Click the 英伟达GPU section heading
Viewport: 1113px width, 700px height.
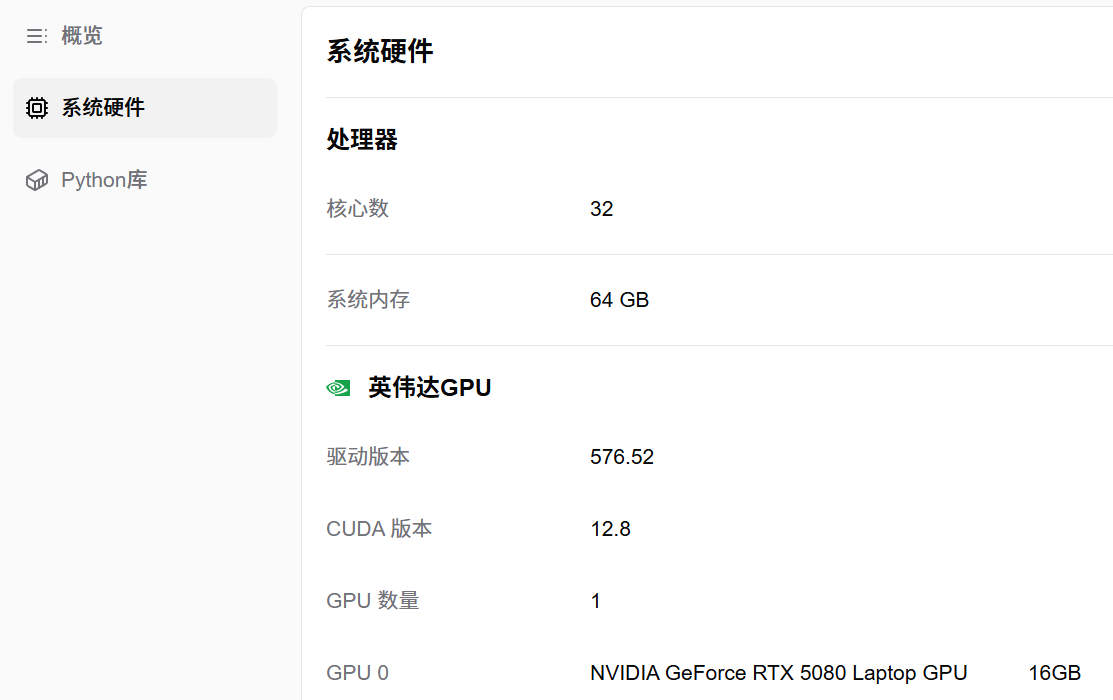click(429, 388)
